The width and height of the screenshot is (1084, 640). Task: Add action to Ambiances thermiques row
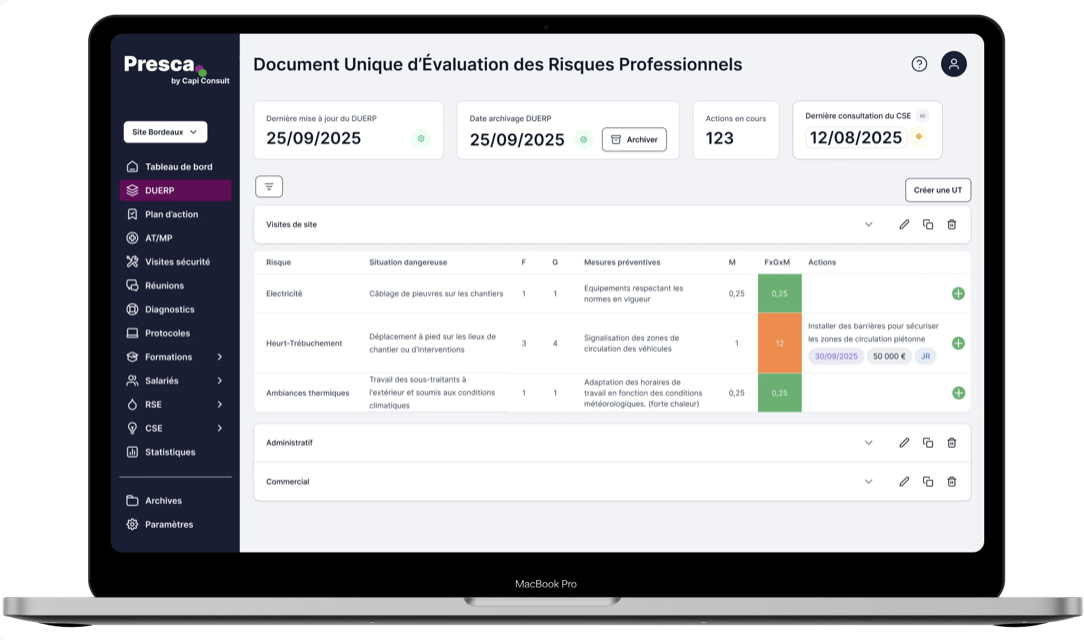958,393
